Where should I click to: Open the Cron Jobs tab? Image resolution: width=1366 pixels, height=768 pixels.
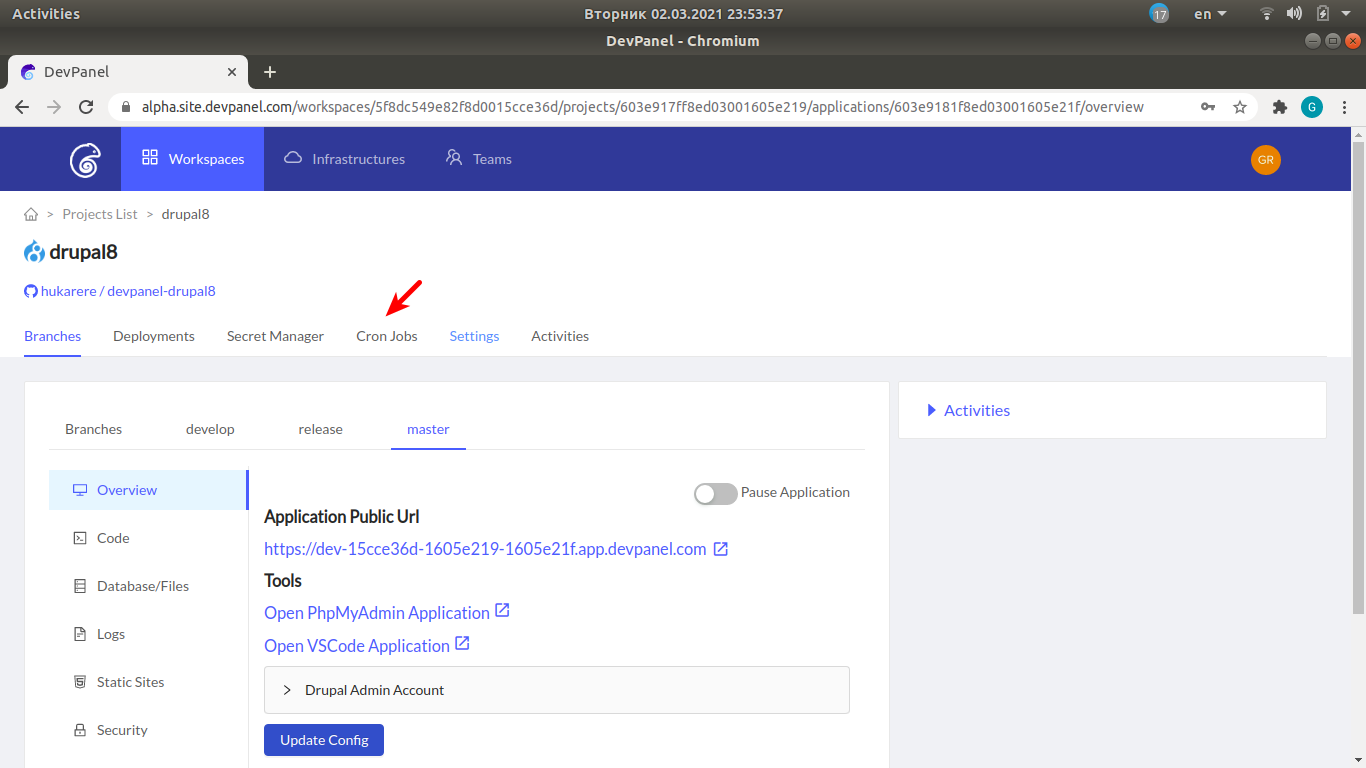click(x=386, y=336)
